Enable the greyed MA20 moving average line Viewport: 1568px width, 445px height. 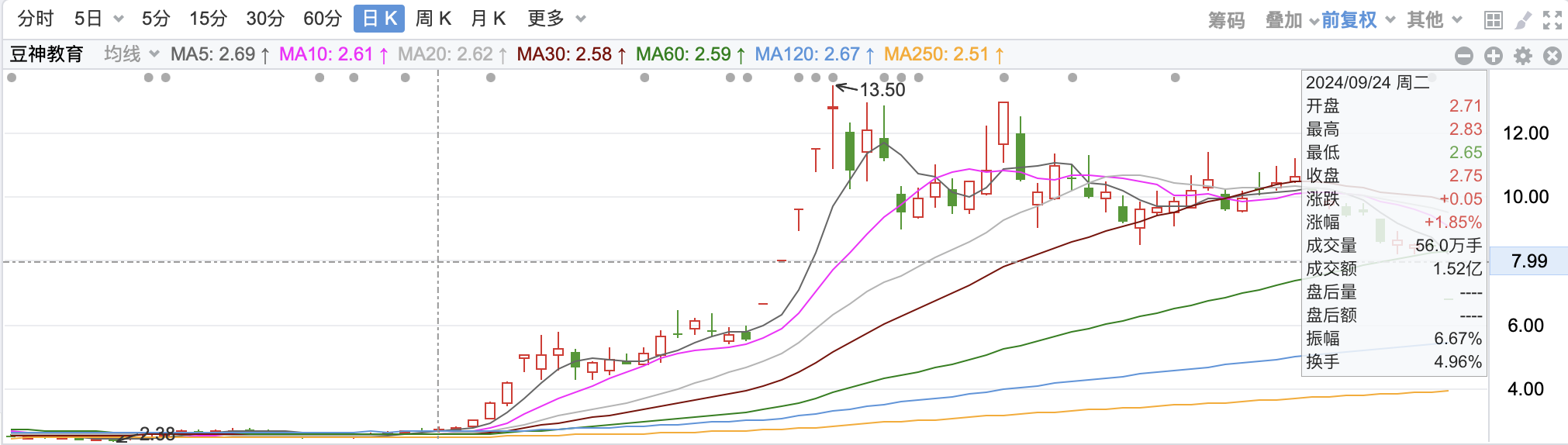point(453,54)
